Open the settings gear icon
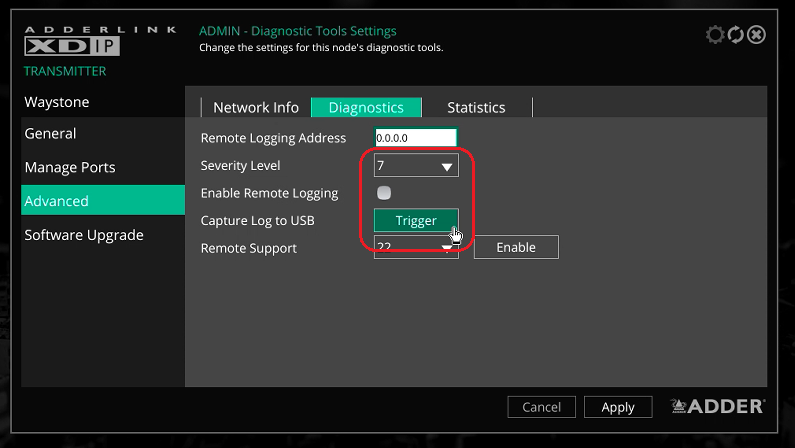Image resolution: width=795 pixels, height=448 pixels. click(x=714, y=35)
